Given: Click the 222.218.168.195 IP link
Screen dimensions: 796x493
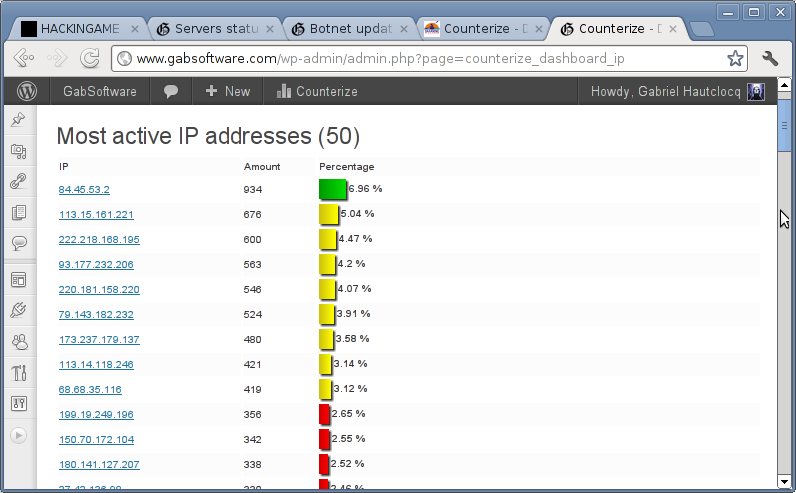Looking at the screenshot, I should pos(99,239).
